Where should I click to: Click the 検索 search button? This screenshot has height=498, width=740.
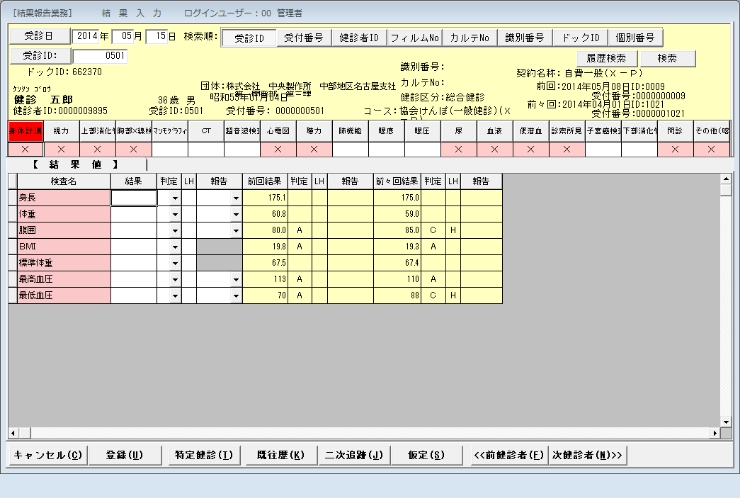[668, 59]
